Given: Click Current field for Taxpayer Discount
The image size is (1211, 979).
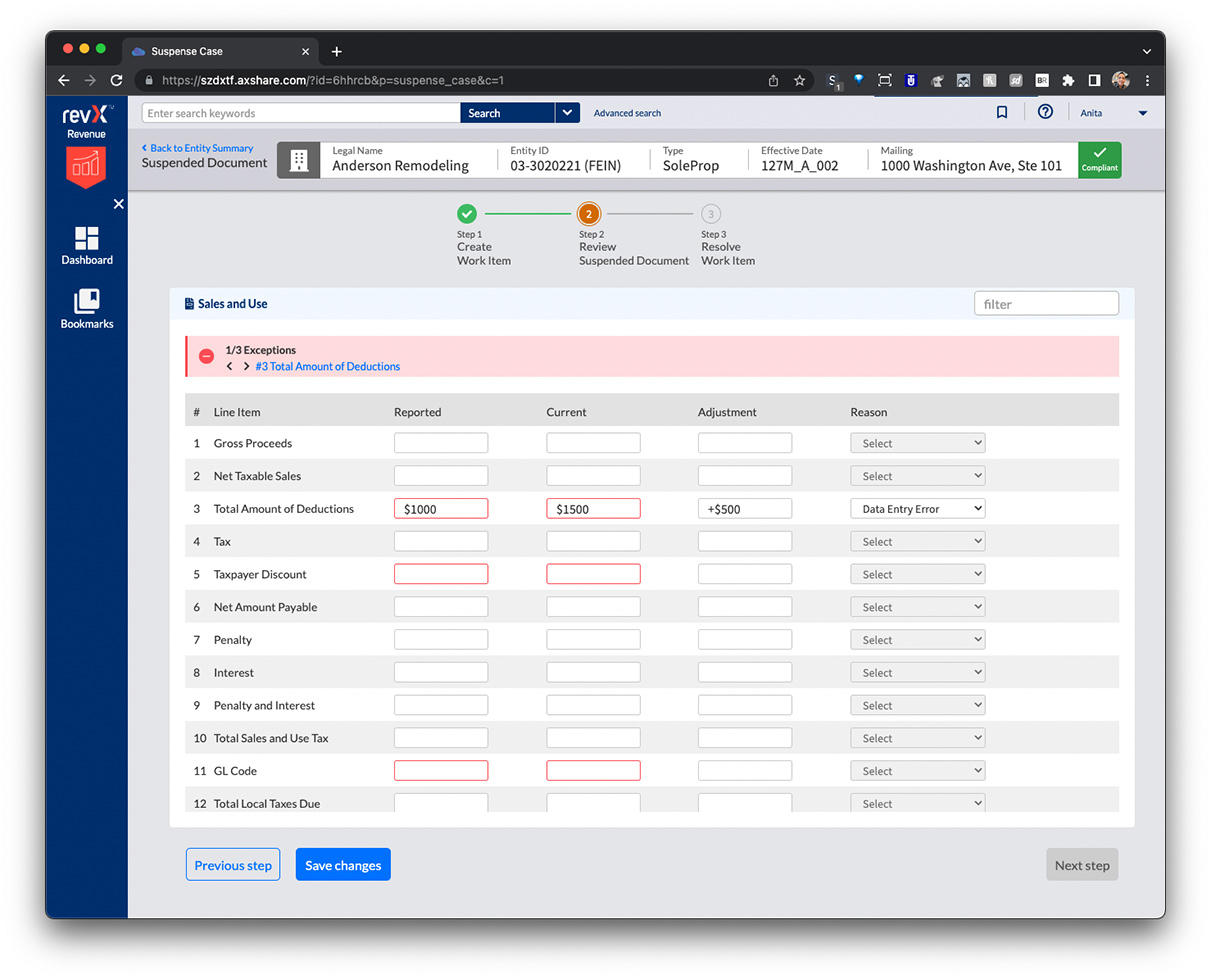Looking at the screenshot, I should [x=593, y=574].
